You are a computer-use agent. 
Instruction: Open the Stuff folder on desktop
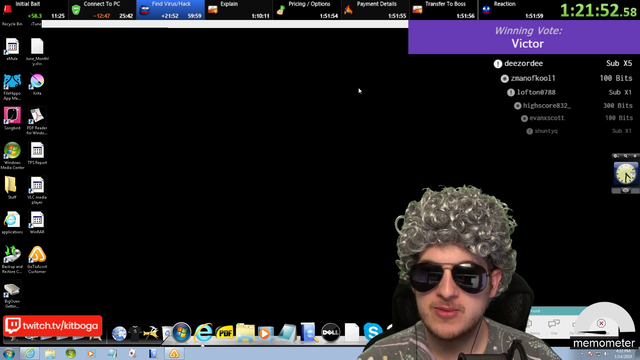11,188
